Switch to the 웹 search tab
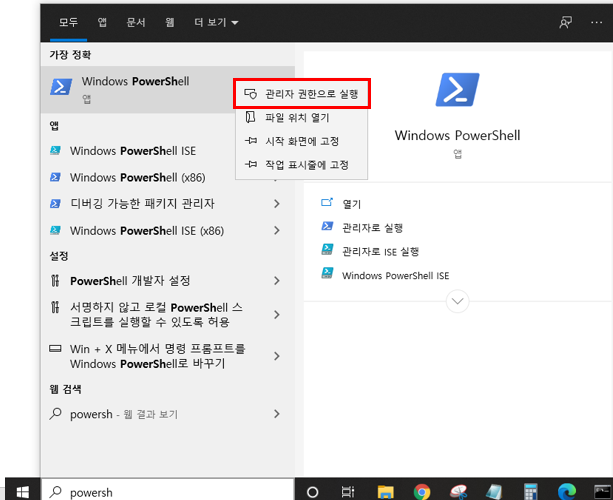 point(170,22)
